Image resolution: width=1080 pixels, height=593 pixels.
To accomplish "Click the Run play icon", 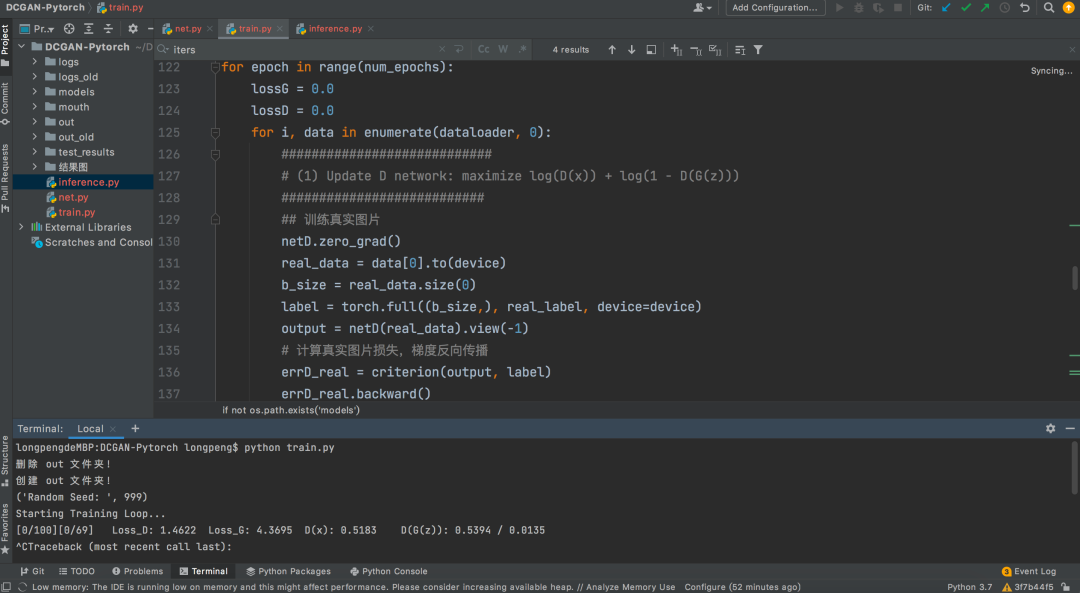I will coord(839,8).
